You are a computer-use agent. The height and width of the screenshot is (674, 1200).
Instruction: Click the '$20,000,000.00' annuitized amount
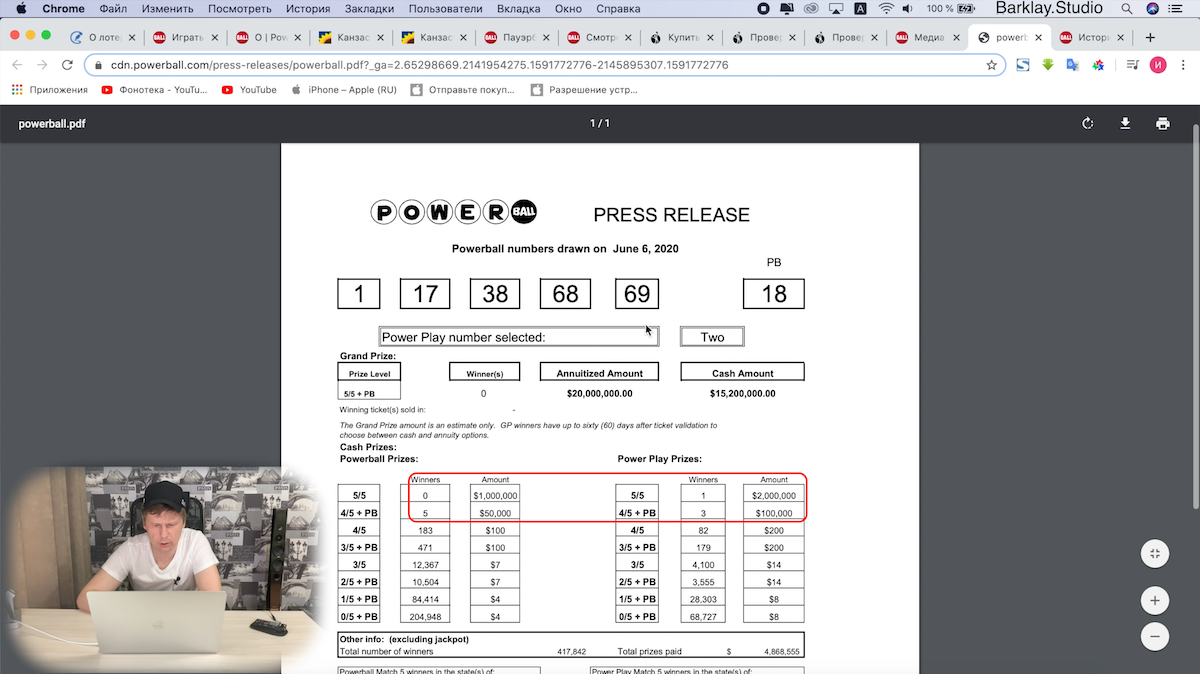click(x=599, y=394)
